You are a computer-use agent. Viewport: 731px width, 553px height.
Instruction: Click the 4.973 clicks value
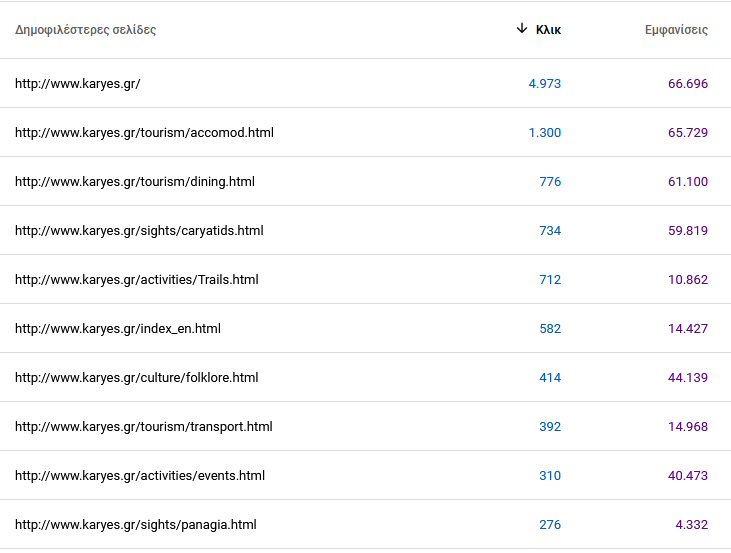click(545, 83)
